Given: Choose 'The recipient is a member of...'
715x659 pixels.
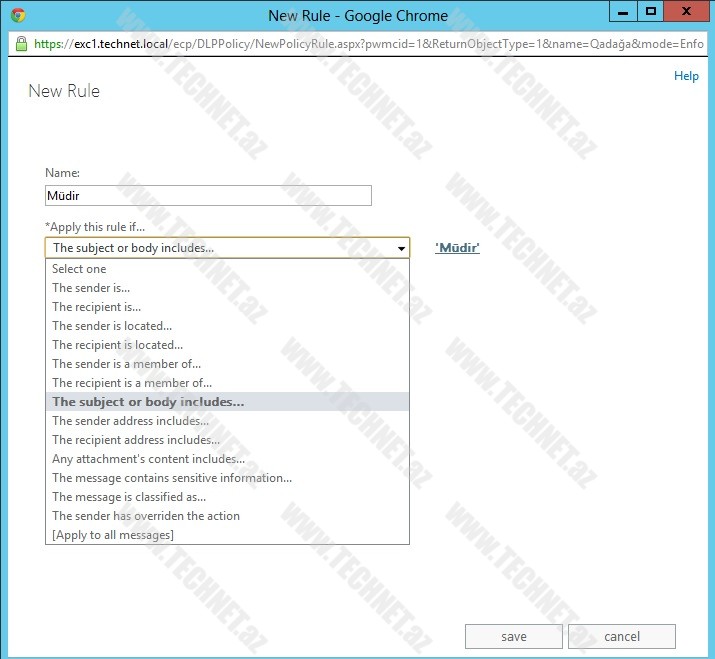Looking at the screenshot, I should pyautogui.click(x=132, y=383).
